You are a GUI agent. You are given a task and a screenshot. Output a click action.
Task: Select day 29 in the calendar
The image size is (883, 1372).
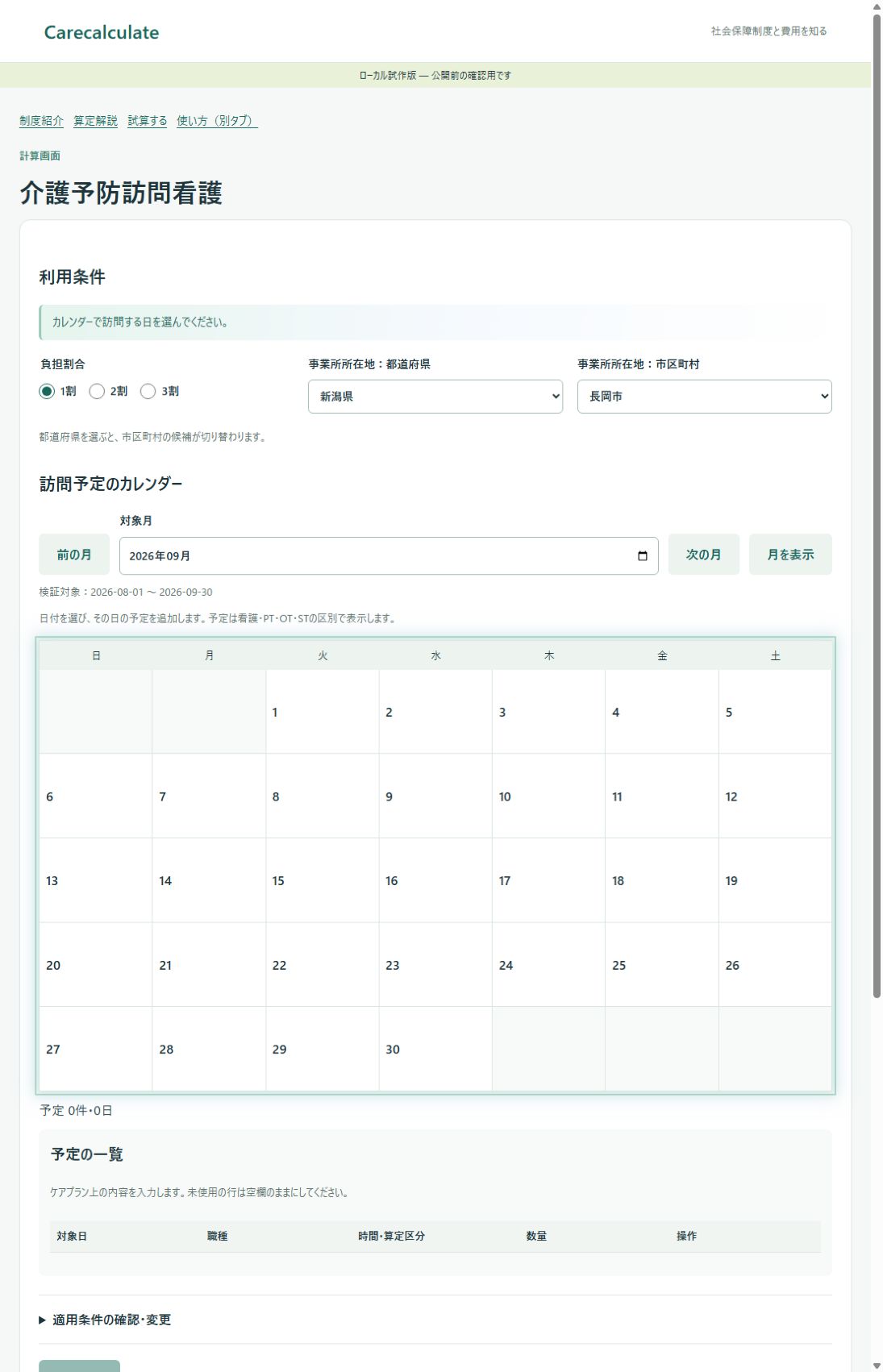pyautogui.click(x=323, y=1049)
